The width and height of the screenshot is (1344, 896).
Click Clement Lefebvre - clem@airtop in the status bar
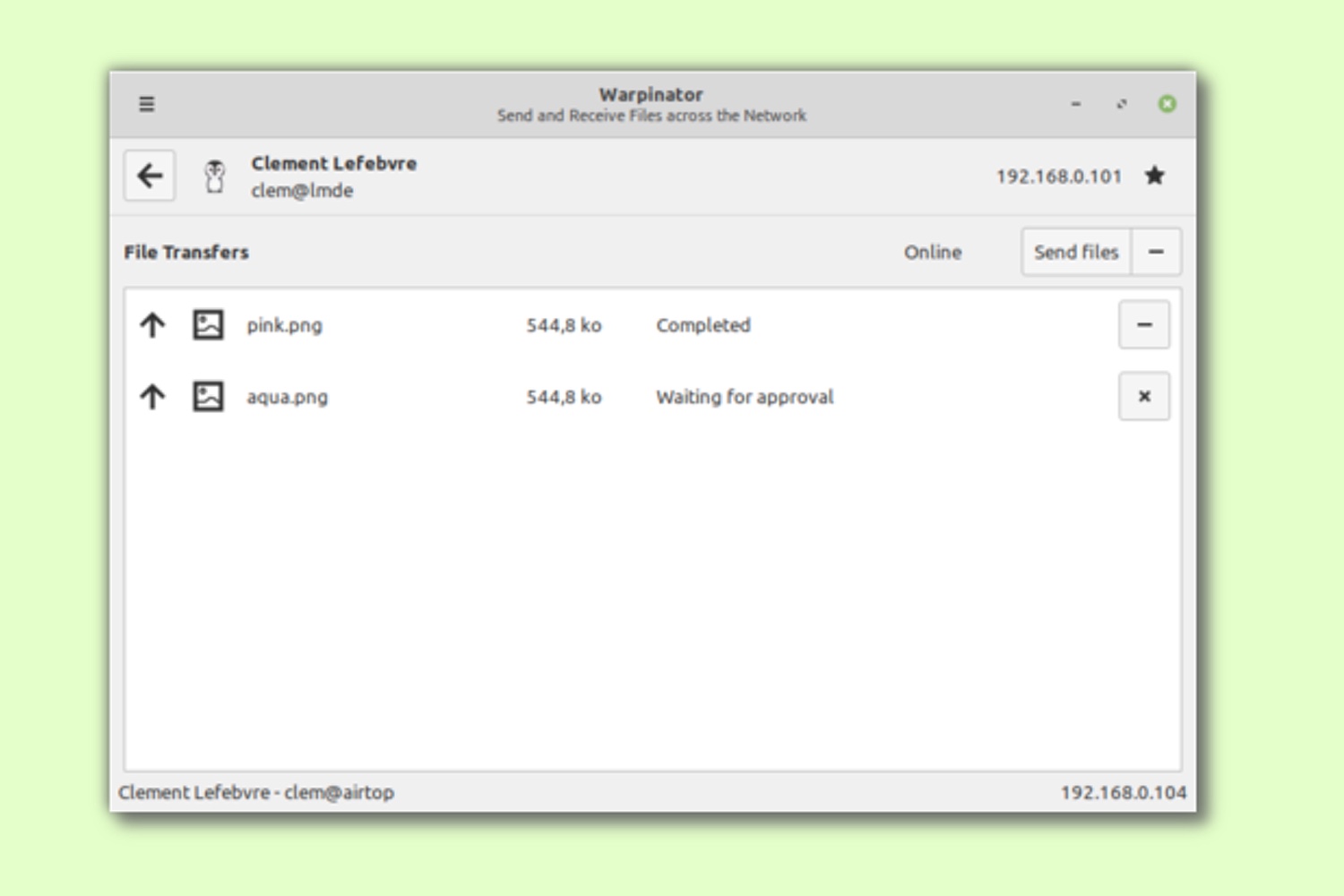tap(260, 792)
